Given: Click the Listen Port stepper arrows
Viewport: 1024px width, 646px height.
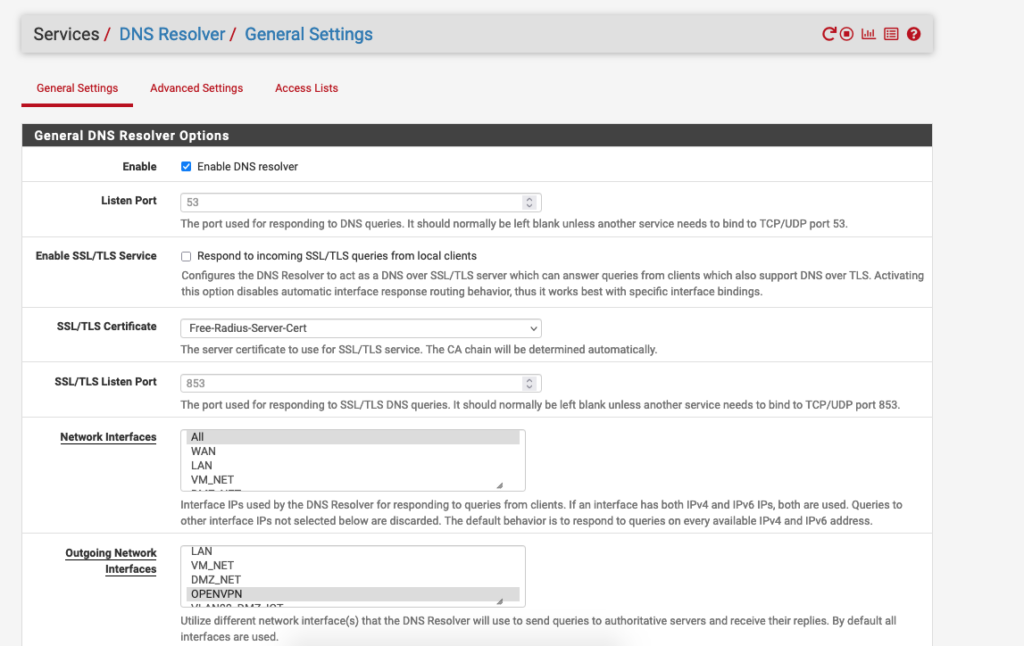Looking at the screenshot, I should pos(529,202).
